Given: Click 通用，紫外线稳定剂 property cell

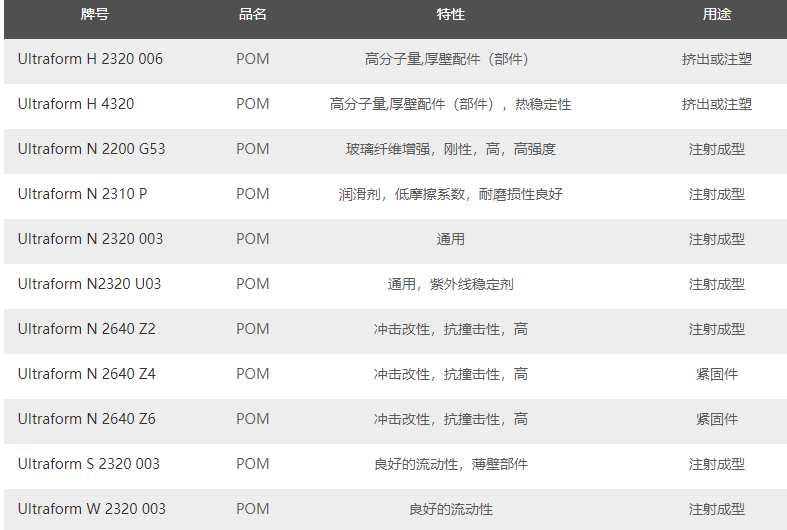Looking at the screenshot, I should pyautogui.click(x=451, y=284).
